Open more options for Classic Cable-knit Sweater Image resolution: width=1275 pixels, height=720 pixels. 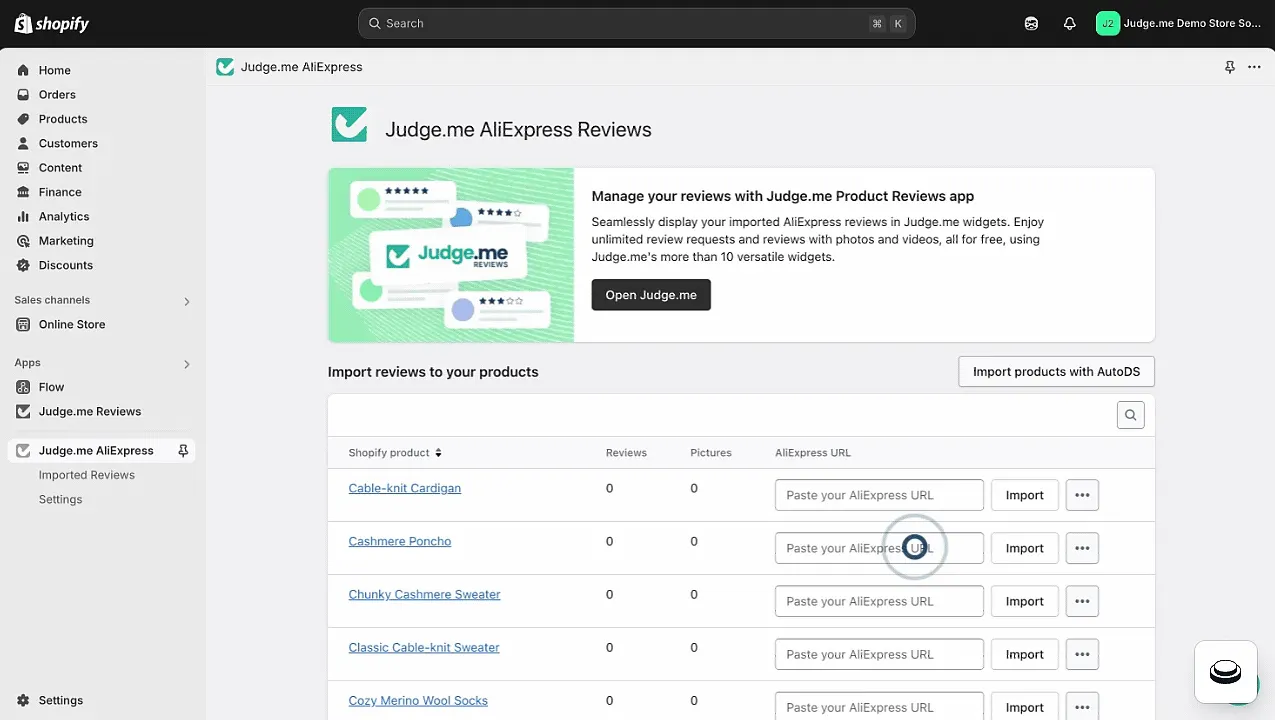1082,654
